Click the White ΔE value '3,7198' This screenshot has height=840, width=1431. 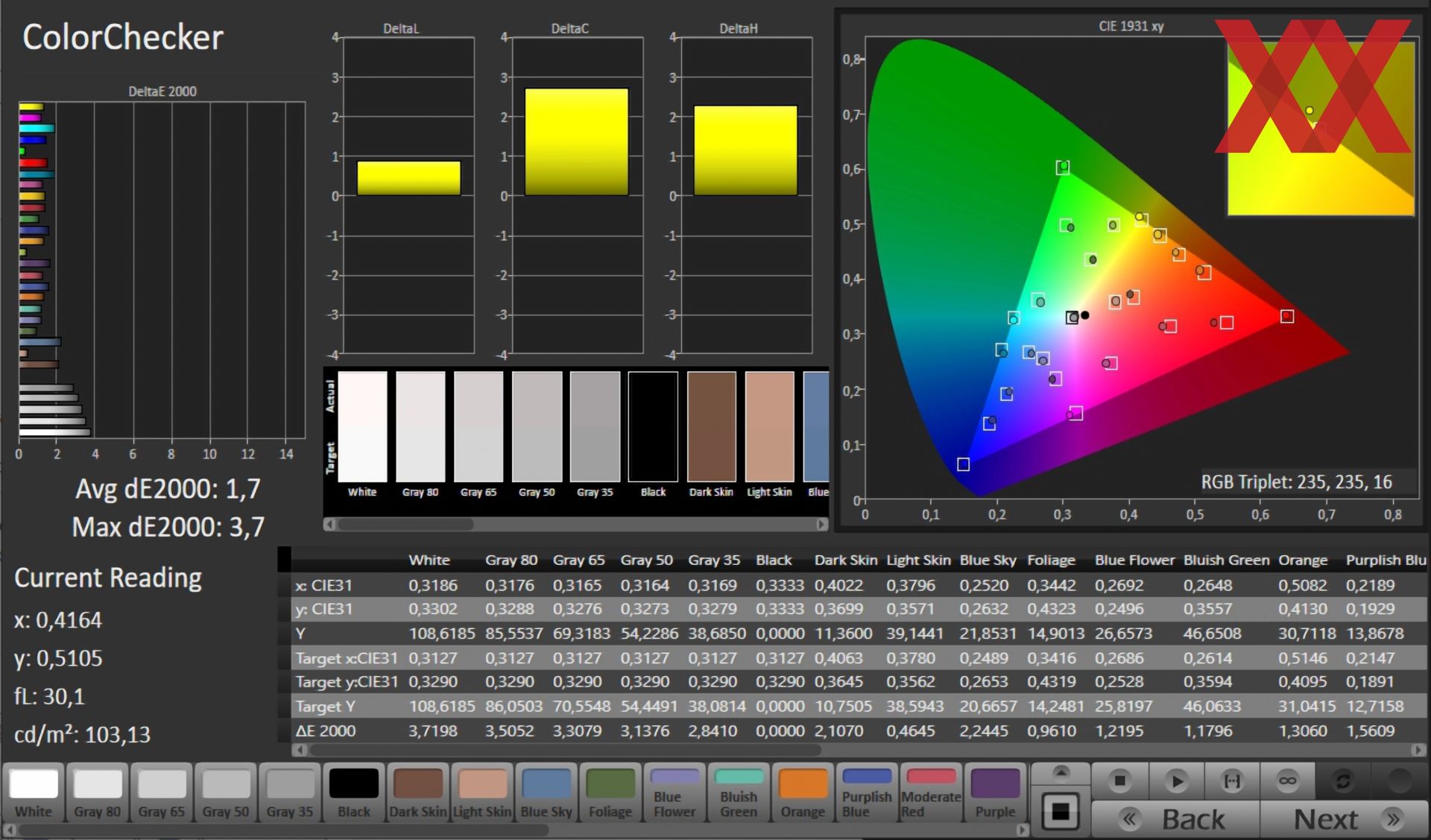click(x=433, y=731)
